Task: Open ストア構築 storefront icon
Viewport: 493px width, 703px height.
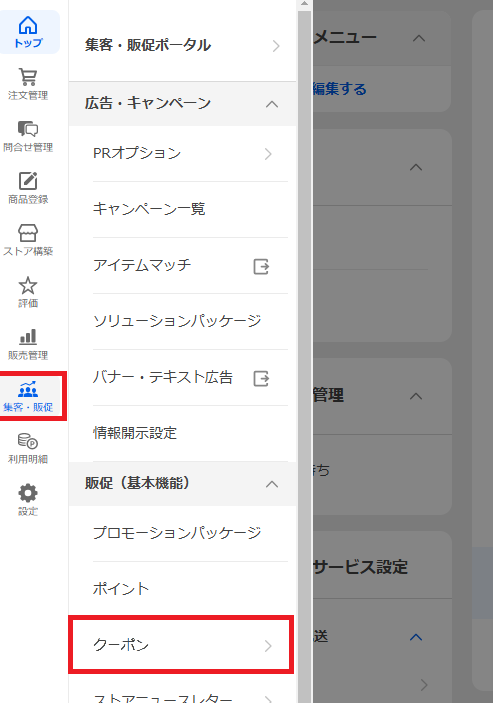Action: [x=28, y=233]
